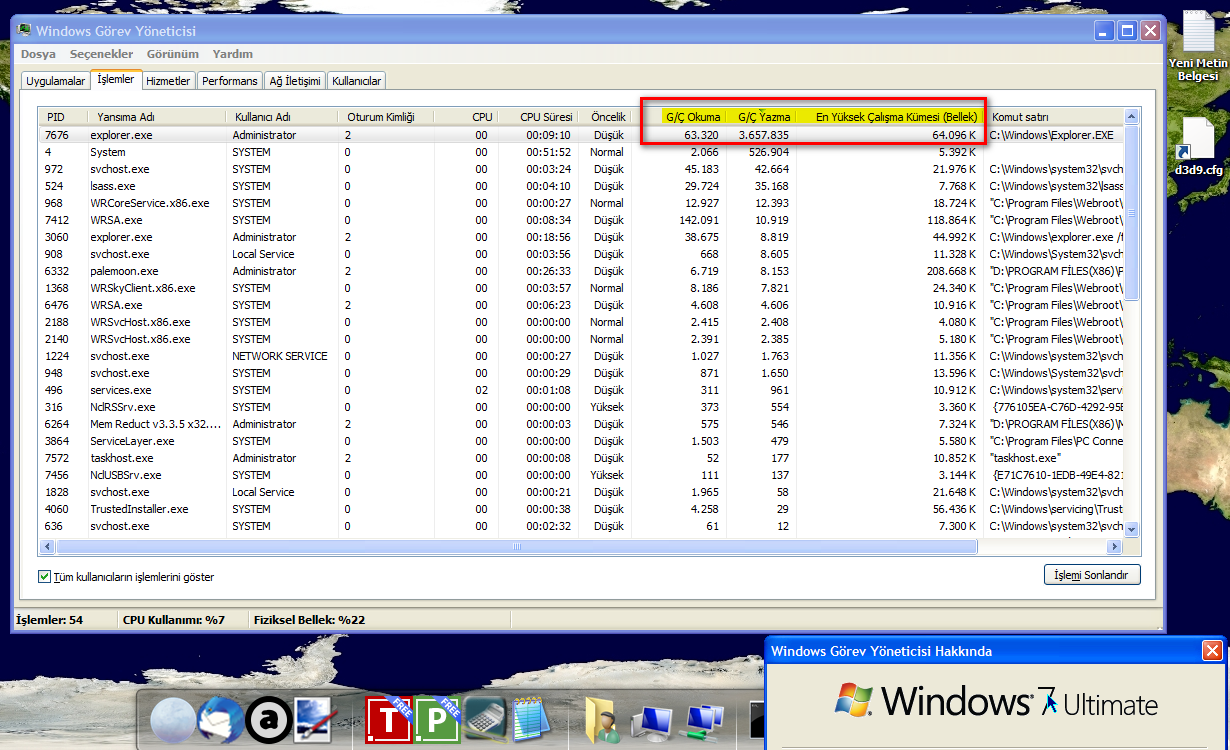Select the NclRSSrv.exe process row

[x=582, y=407]
